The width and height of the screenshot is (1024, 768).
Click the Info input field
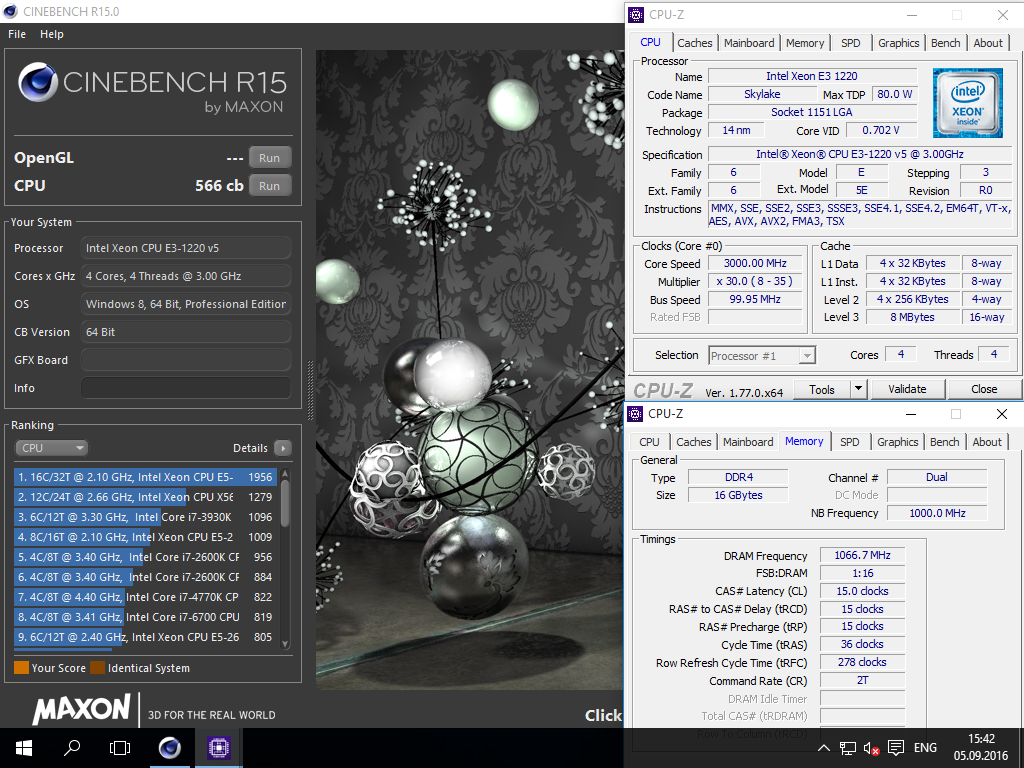point(186,388)
